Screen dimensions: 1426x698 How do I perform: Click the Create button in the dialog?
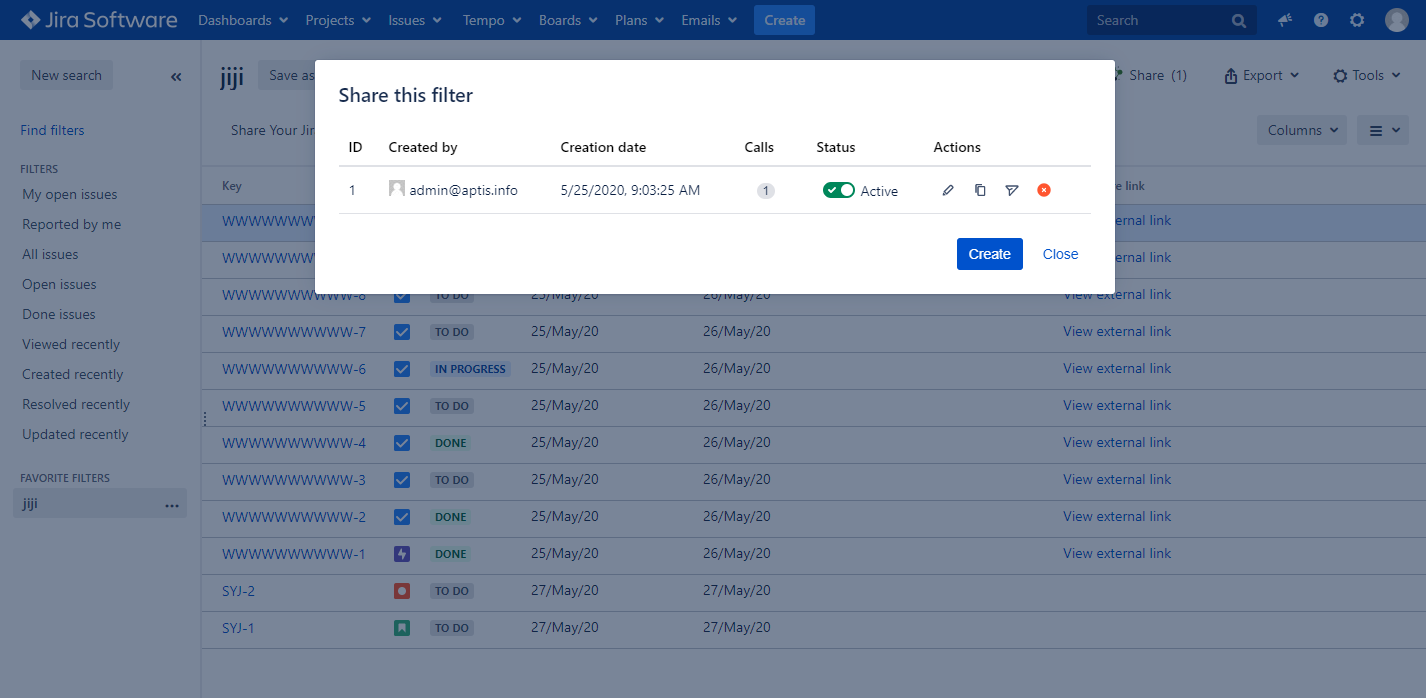[989, 254]
